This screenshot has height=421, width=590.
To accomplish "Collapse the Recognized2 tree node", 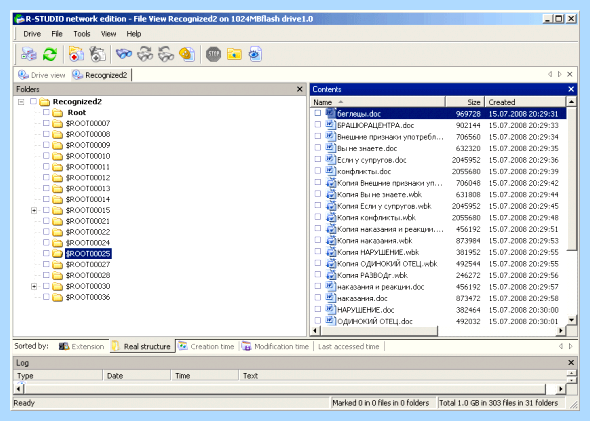I will 21,102.
